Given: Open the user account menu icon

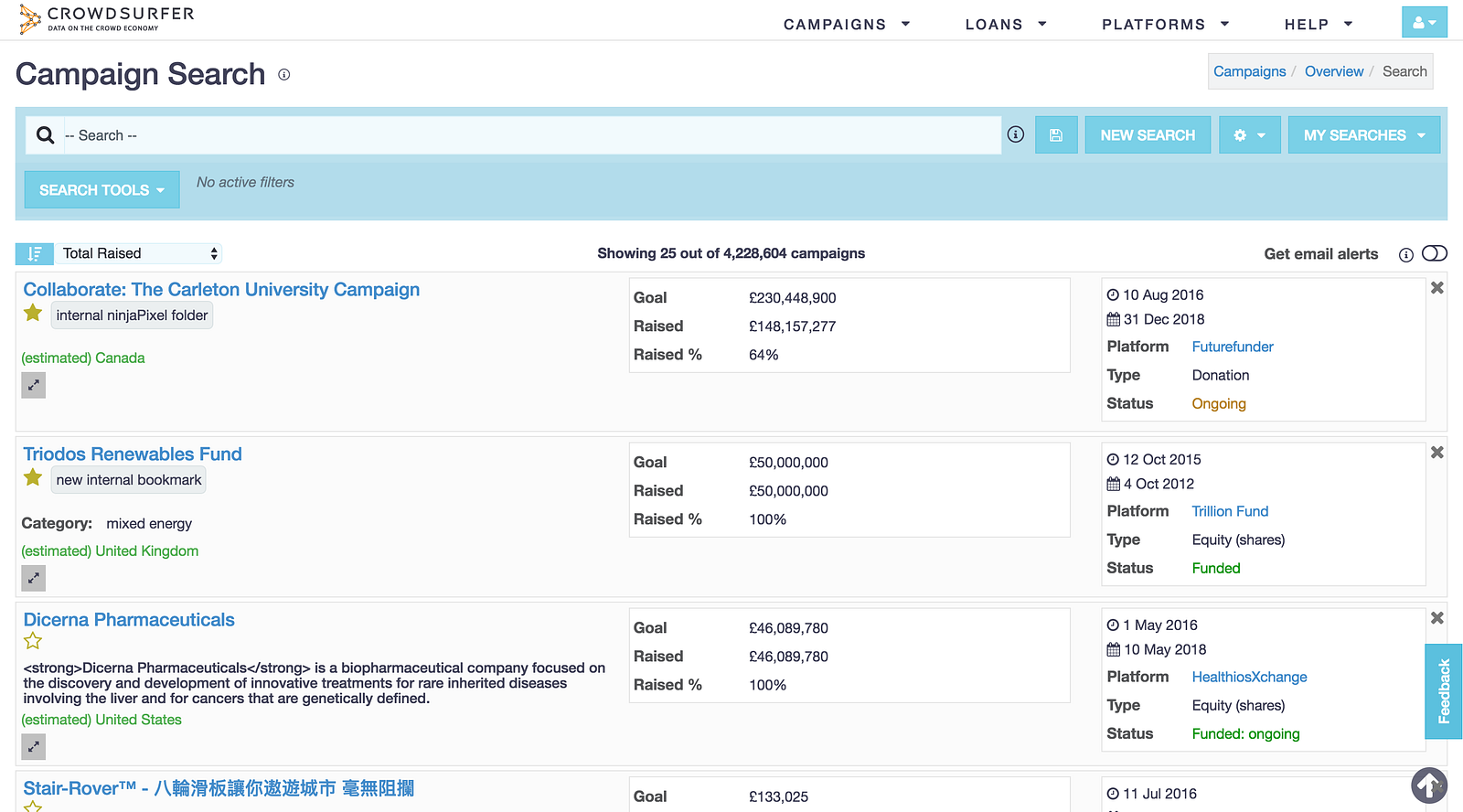Looking at the screenshot, I should (1424, 23).
